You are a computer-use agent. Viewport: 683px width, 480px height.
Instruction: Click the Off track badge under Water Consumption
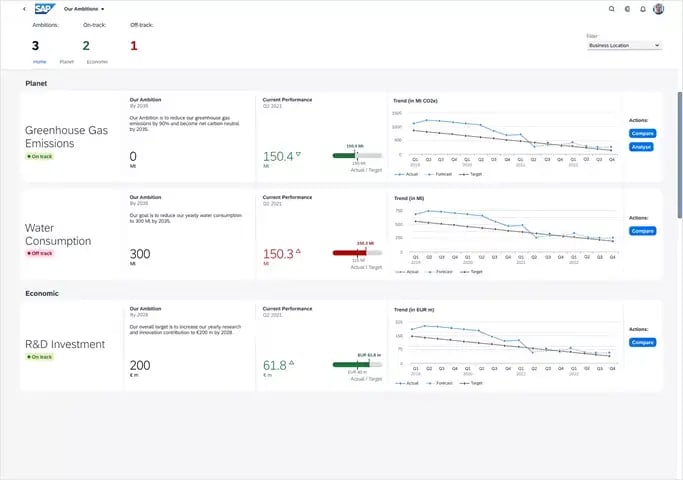coord(40,253)
